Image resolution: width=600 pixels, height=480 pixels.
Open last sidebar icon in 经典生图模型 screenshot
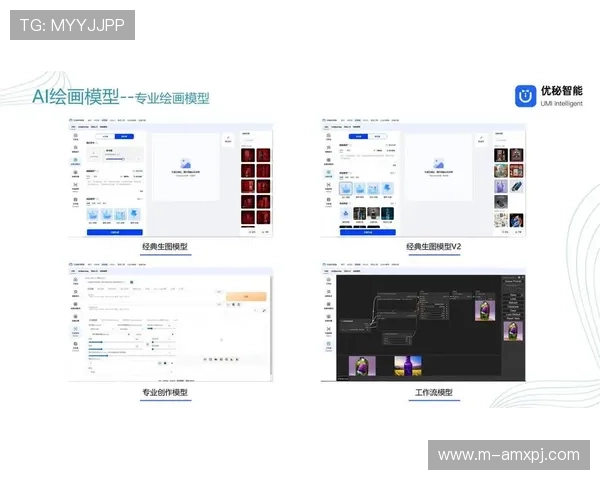[75, 201]
